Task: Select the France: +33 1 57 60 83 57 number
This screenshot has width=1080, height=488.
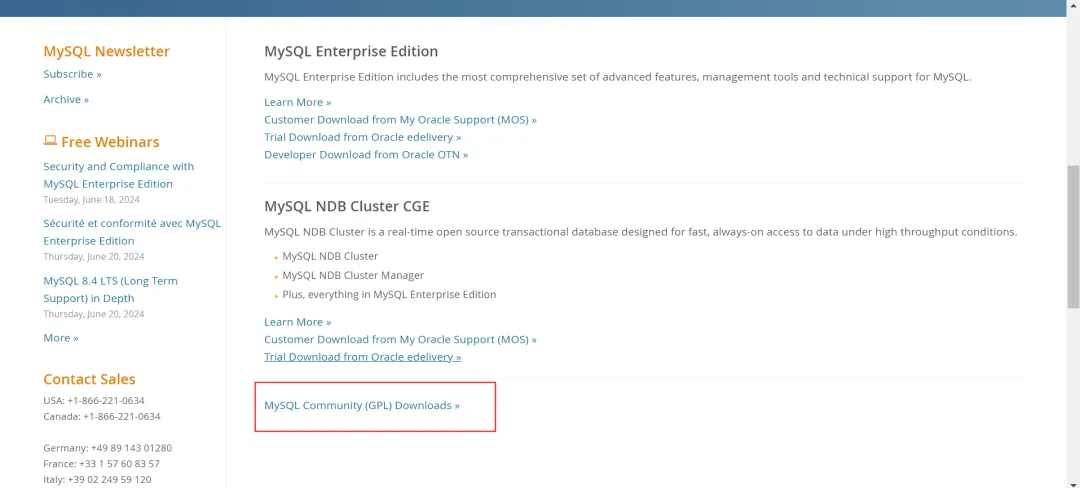Action: click(101, 463)
